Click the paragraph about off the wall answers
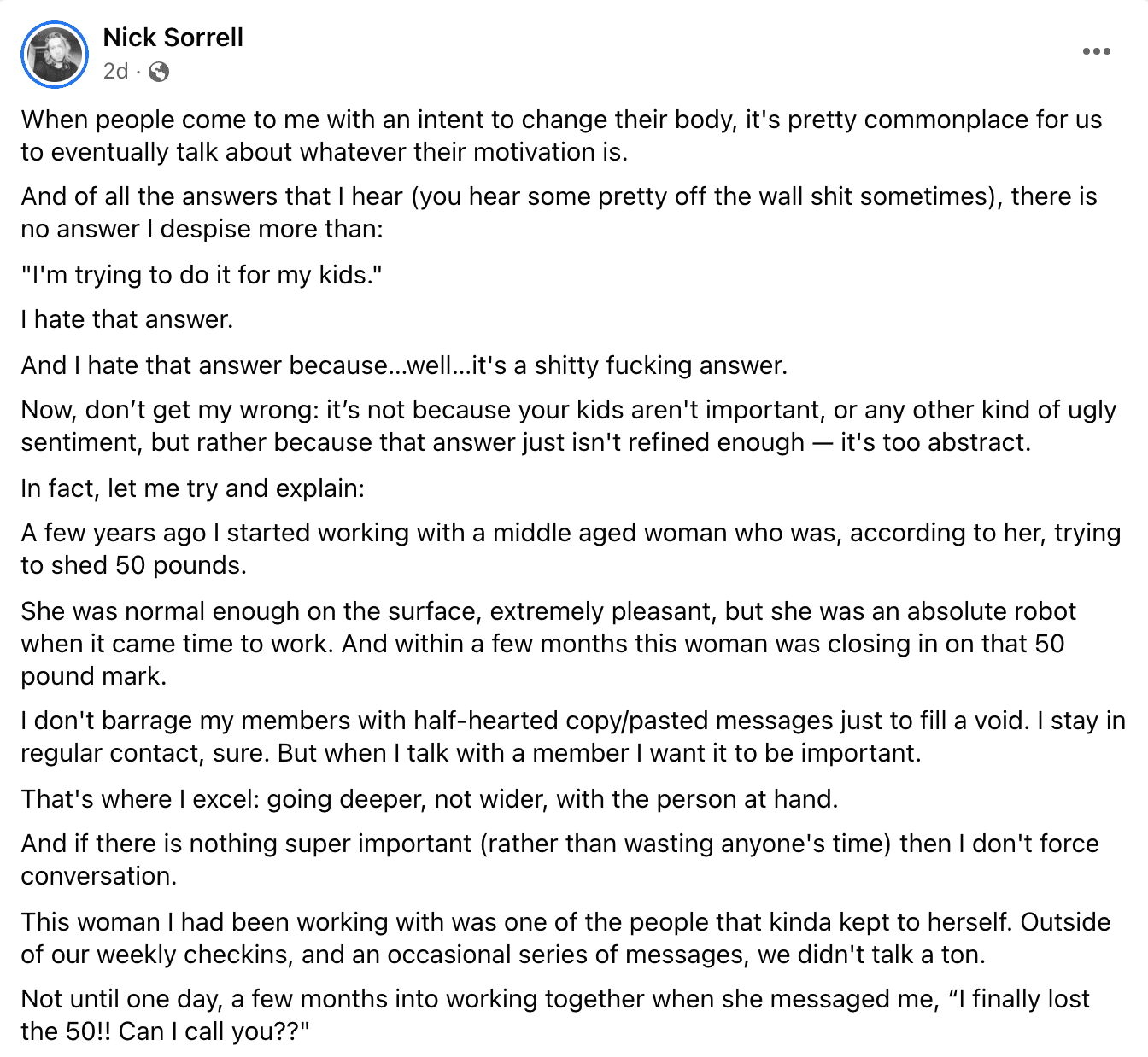 point(559,212)
